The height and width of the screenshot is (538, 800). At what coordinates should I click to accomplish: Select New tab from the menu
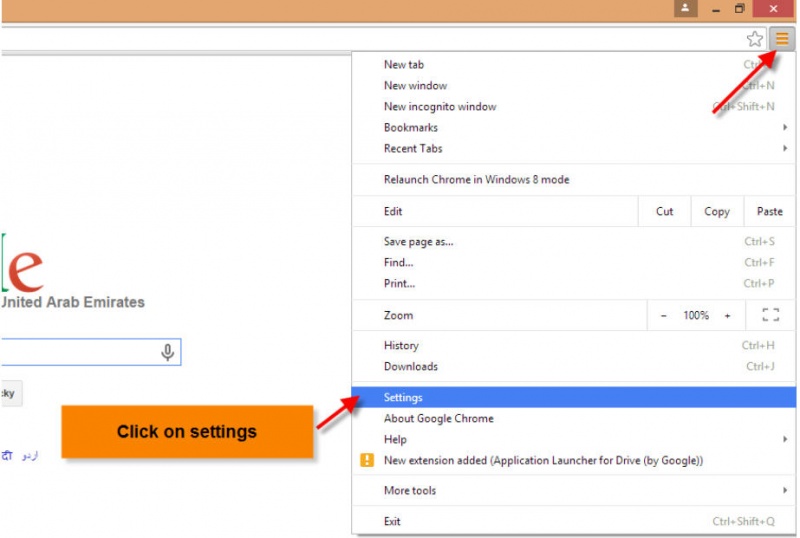click(x=573, y=65)
